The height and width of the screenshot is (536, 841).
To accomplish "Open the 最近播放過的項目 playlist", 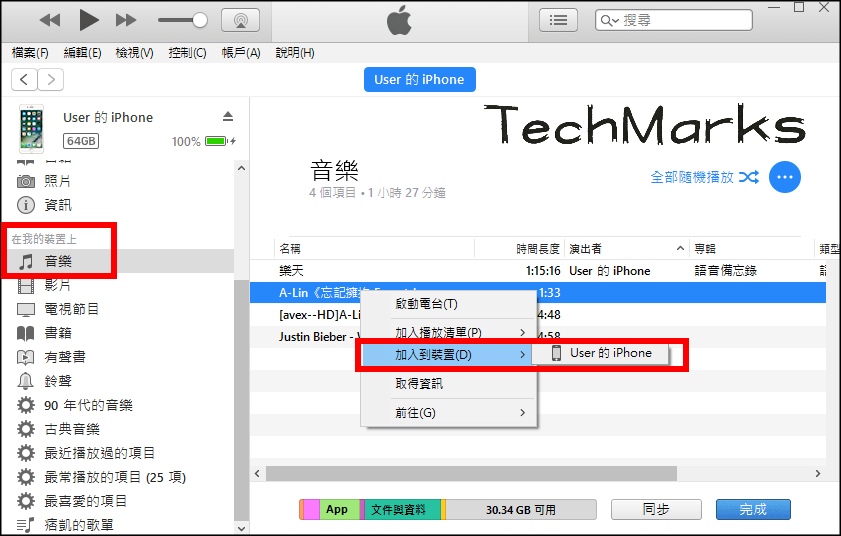I will (x=99, y=453).
